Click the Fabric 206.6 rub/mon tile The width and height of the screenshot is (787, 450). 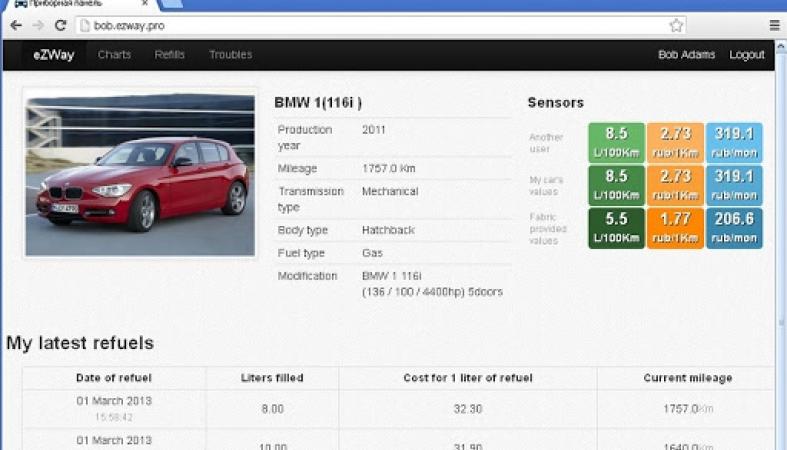734,228
